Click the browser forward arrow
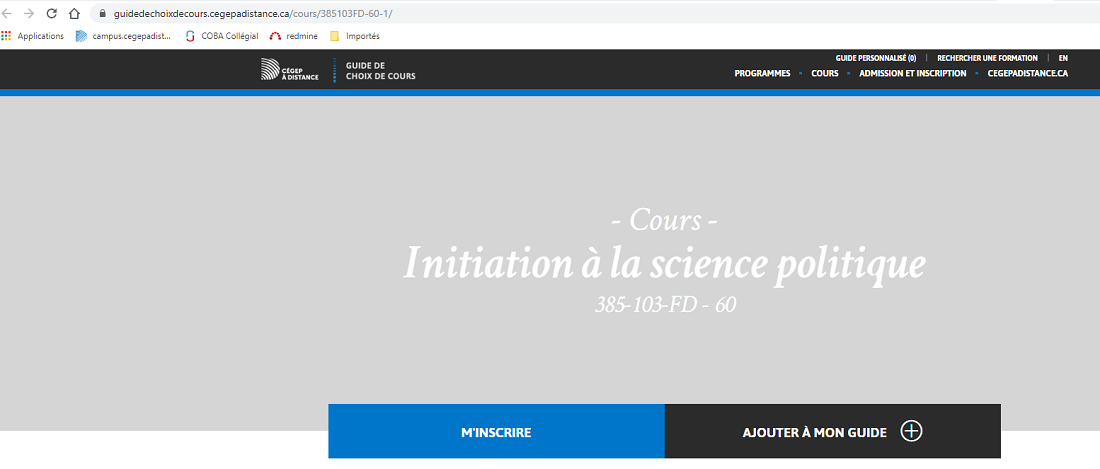The height and width of the screenshot is (469, 1100). [x=29, y=14]
